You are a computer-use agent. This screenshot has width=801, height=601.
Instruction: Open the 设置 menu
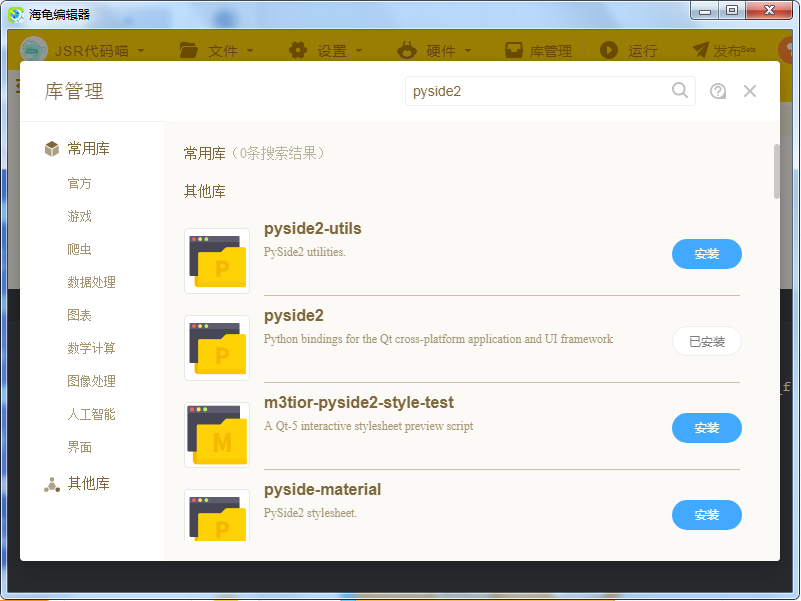[x=332, y=51]
